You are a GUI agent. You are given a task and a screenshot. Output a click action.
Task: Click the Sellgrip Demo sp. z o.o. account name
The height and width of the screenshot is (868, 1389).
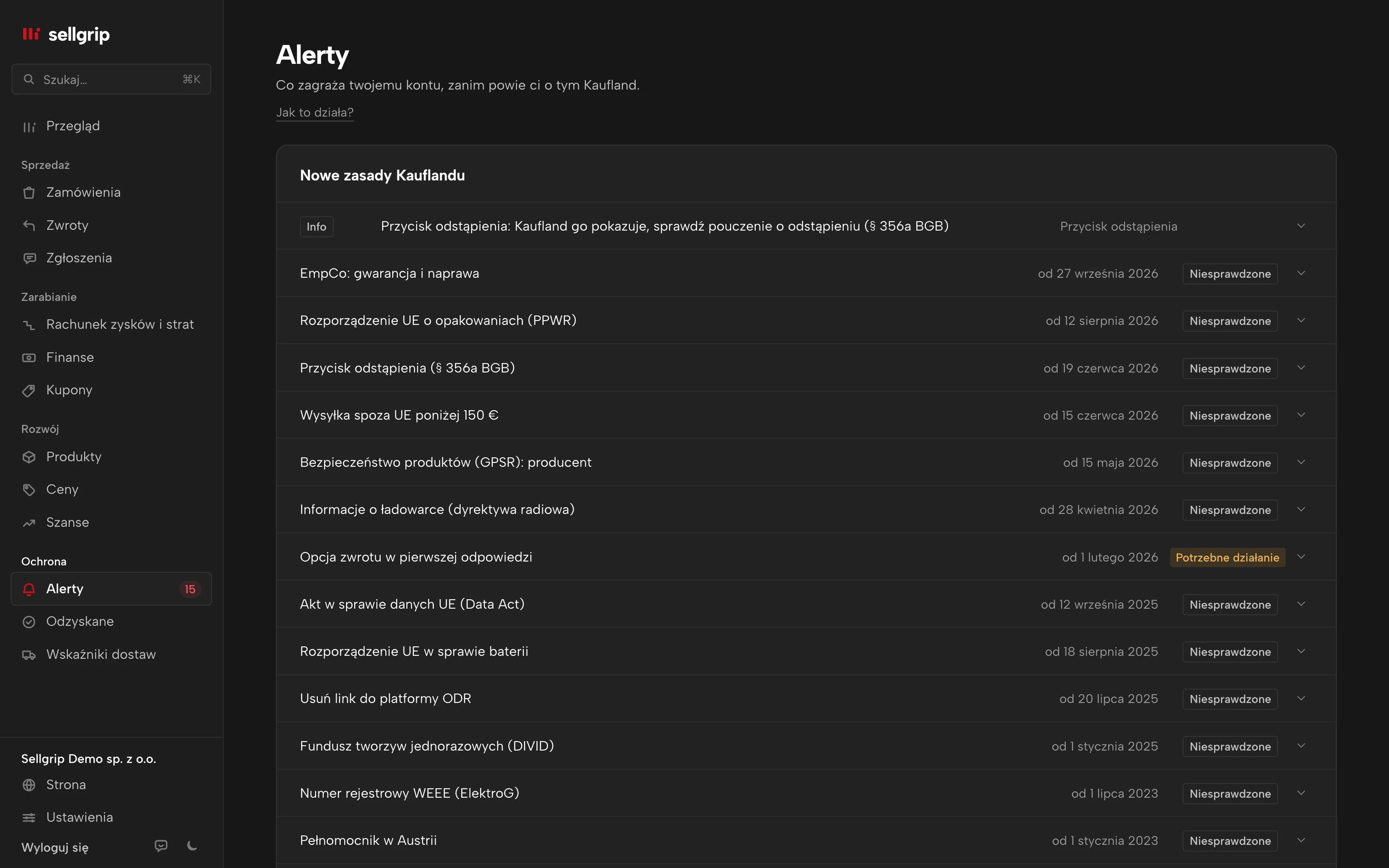[88, 759]
